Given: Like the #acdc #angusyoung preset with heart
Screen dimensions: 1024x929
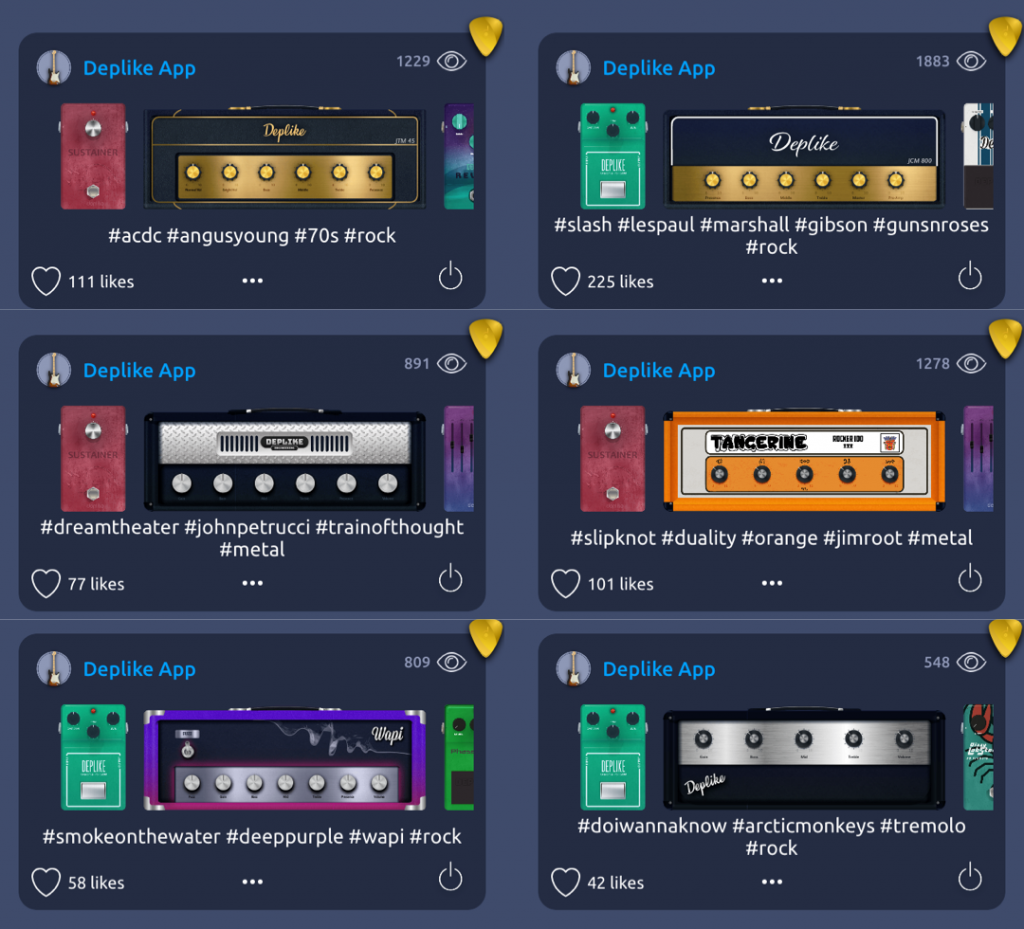Looking at the screenshot, I should coord(46,281).
